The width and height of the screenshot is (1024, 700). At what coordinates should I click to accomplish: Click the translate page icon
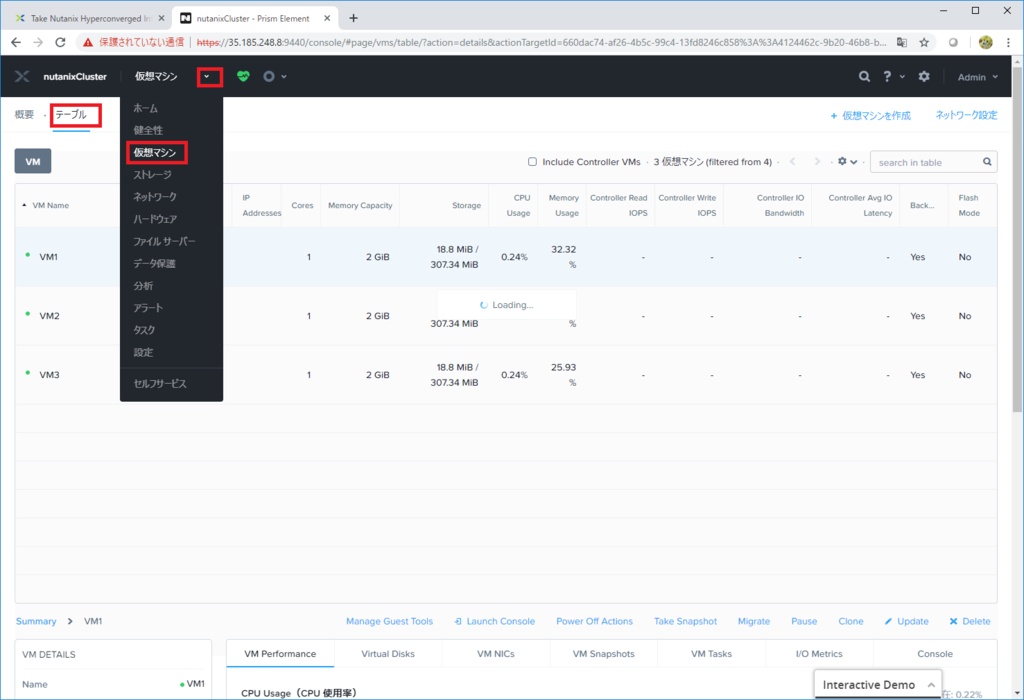tap(902, 42)
